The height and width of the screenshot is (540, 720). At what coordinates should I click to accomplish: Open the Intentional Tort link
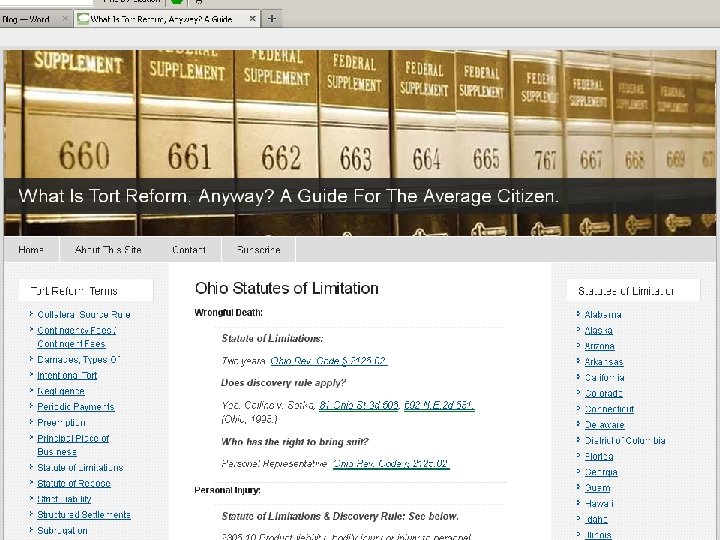click(67, 375)
